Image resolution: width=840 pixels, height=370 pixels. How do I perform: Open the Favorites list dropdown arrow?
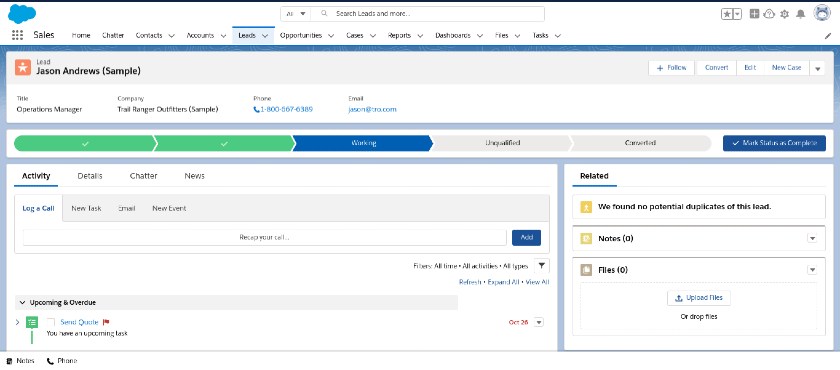[x=737, y=14]
